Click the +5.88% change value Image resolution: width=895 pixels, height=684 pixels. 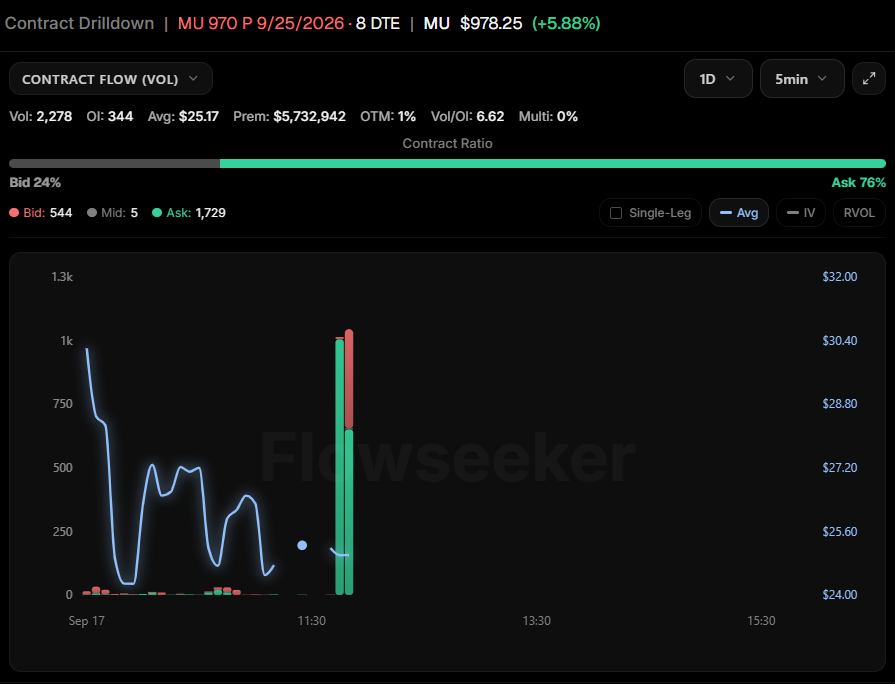click(566, 23)
